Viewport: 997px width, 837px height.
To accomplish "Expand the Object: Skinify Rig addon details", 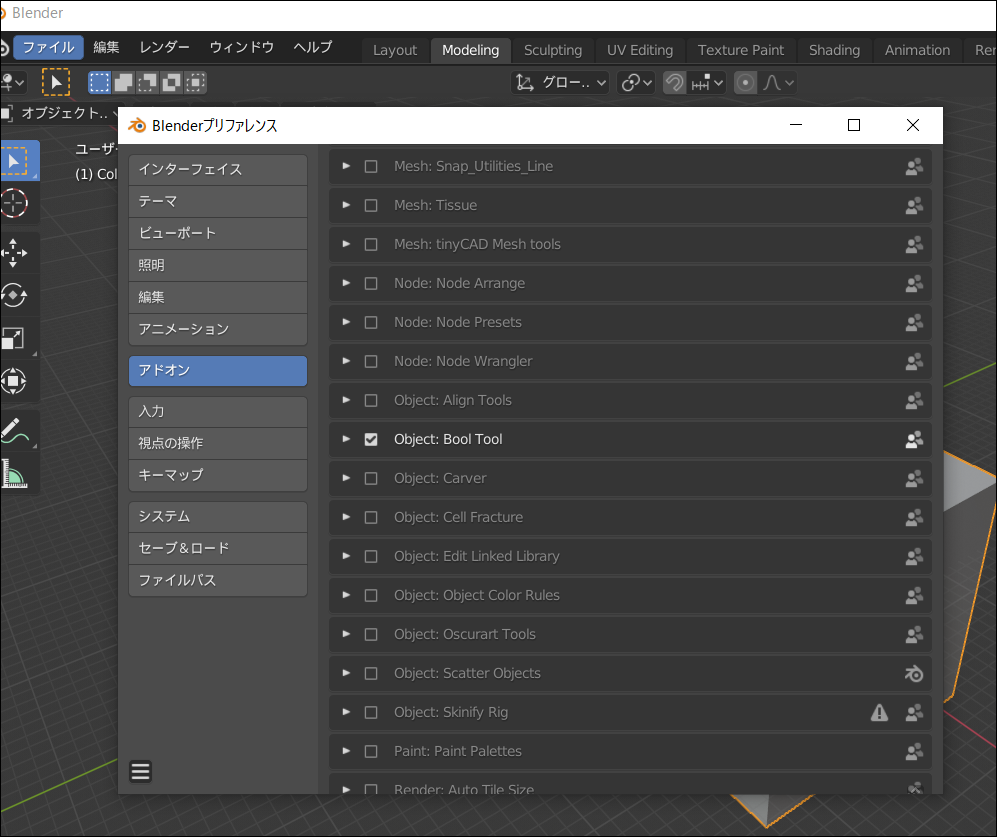I will click(x=346, y=712).
